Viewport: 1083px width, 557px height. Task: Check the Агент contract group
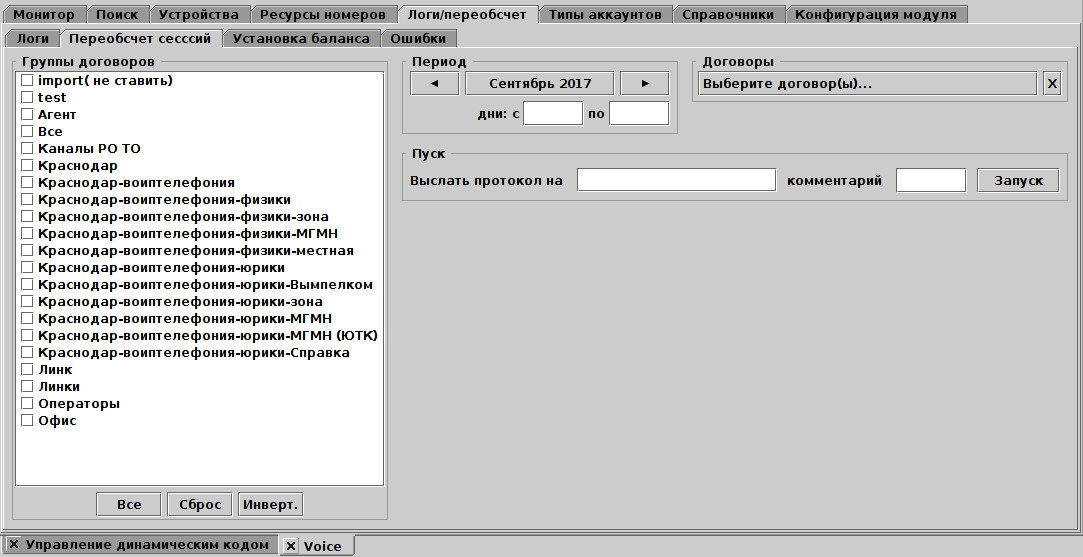point(28,114)
